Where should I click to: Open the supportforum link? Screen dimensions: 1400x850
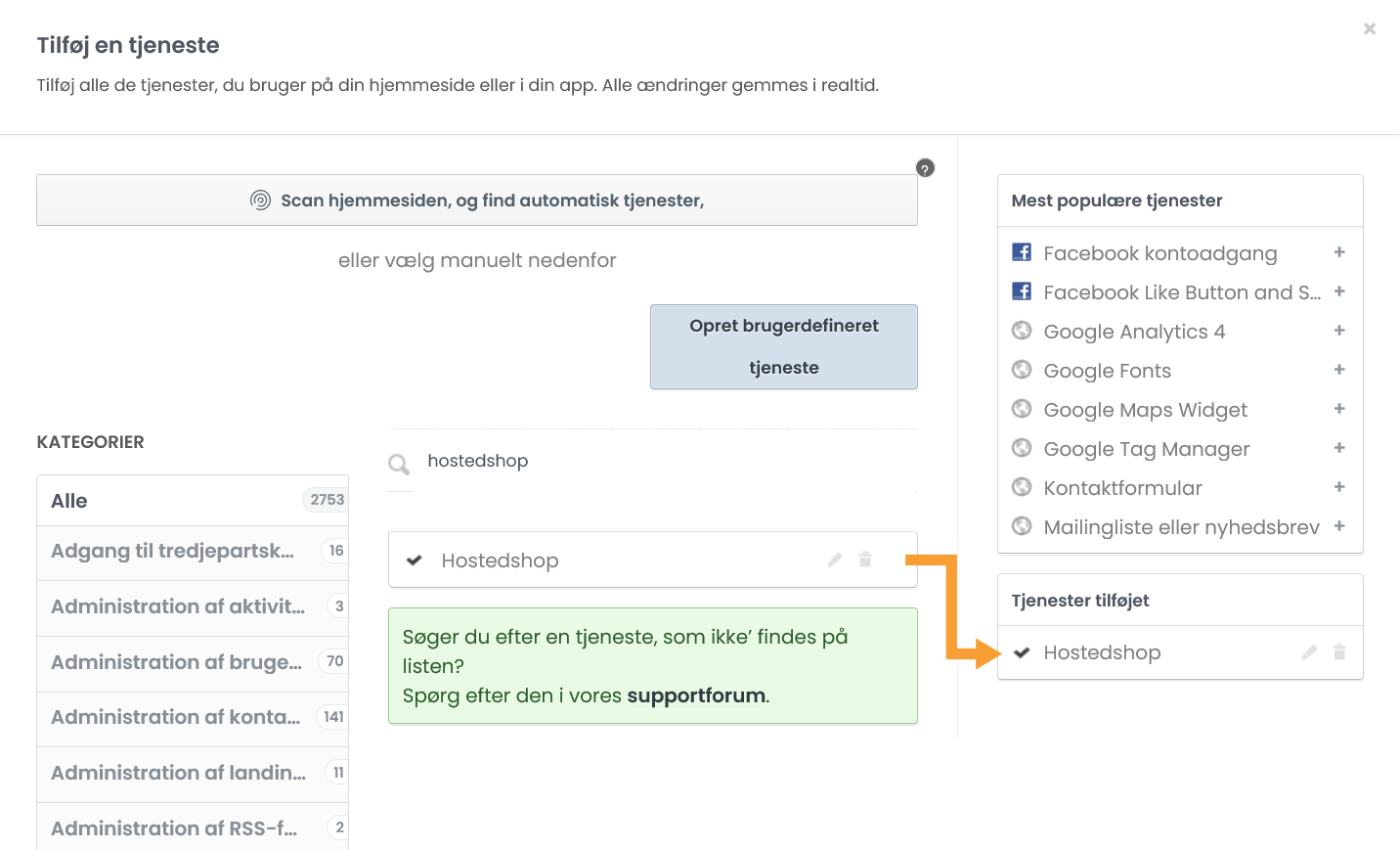pos(696,695)
